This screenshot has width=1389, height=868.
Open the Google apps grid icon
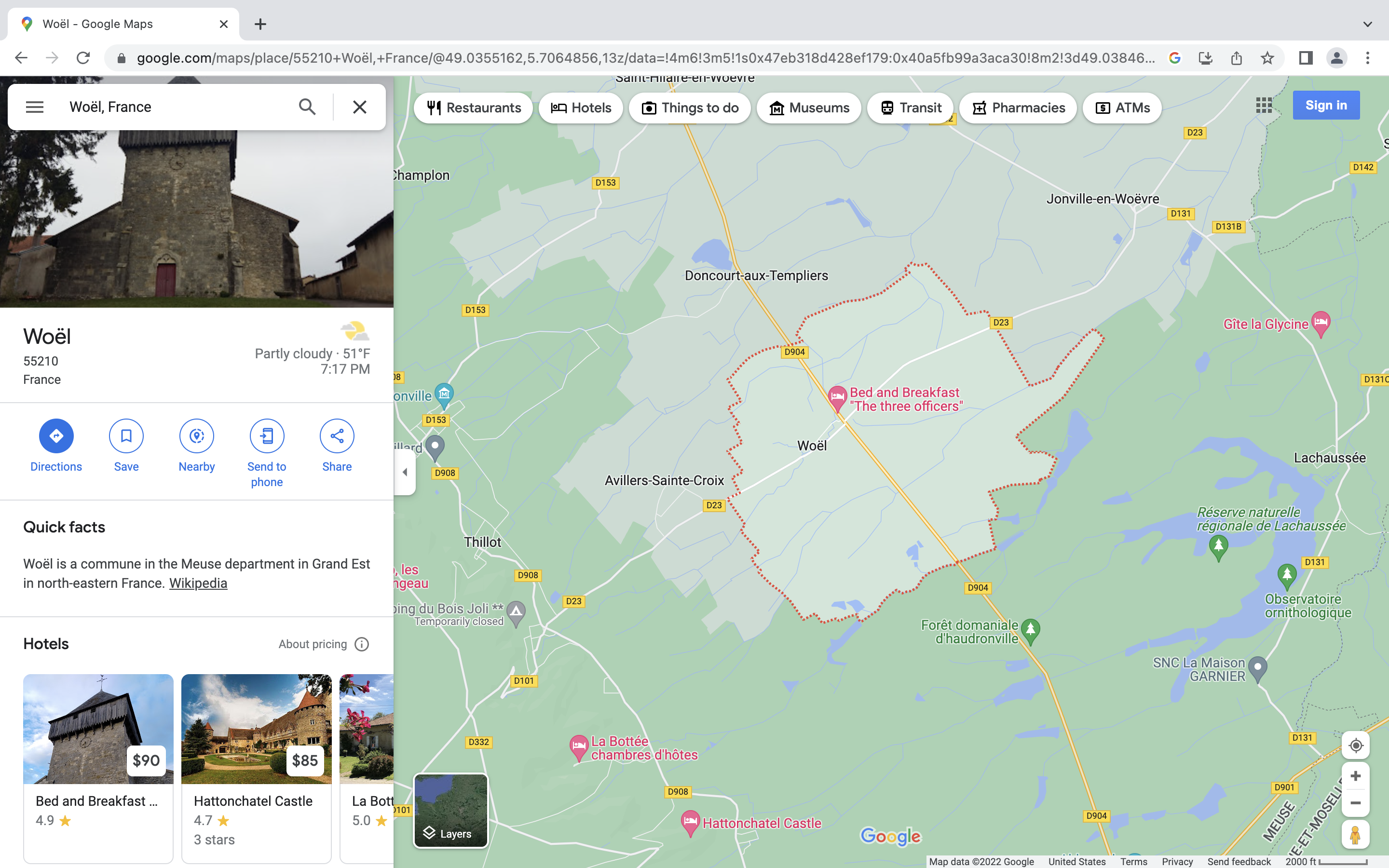pos(1264,106)
